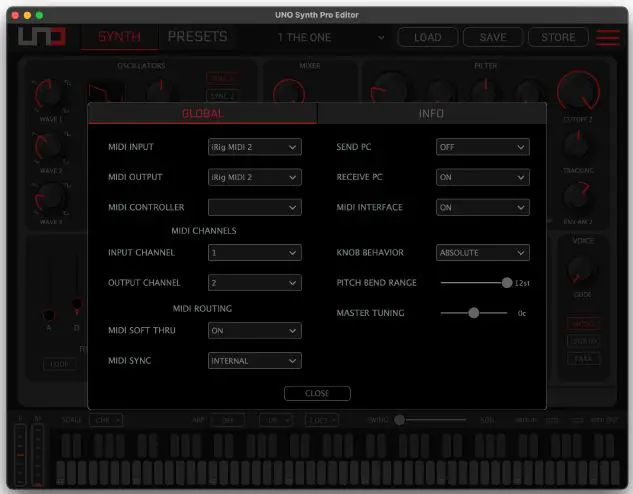Open the RECEIVE PC dropdown
The image size is (633, 494).
pos(483,177)
